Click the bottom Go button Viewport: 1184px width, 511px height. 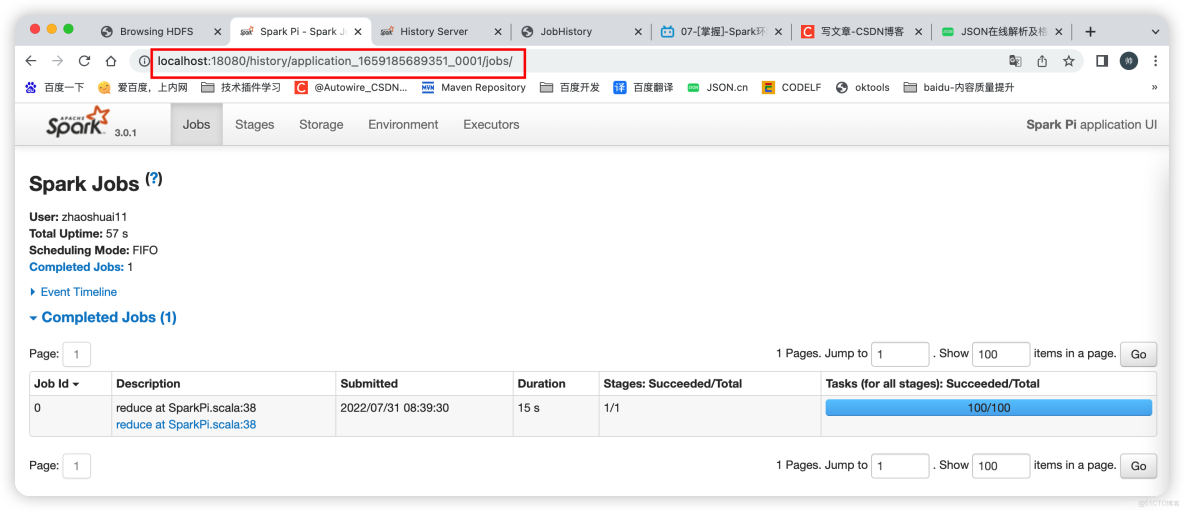[x=1138, y=466]
